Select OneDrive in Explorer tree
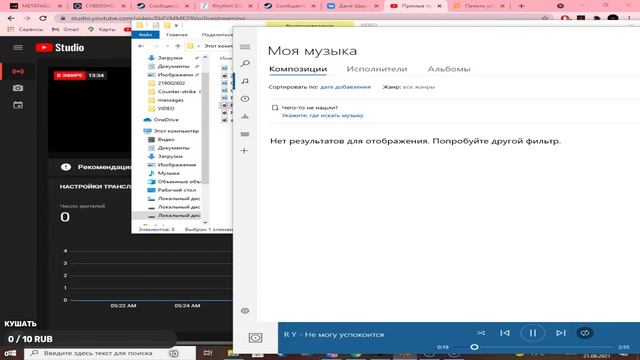The height and width of the screenshot is (360, 640). [x=166, y=120]
